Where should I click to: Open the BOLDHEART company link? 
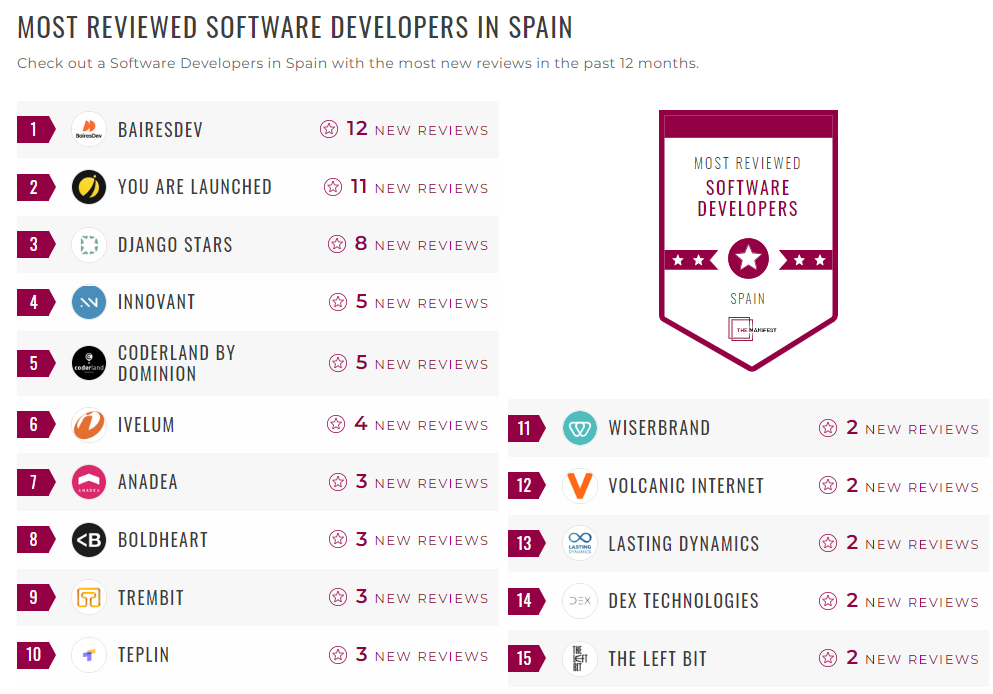pyautogui.click(x=163, y=540)
